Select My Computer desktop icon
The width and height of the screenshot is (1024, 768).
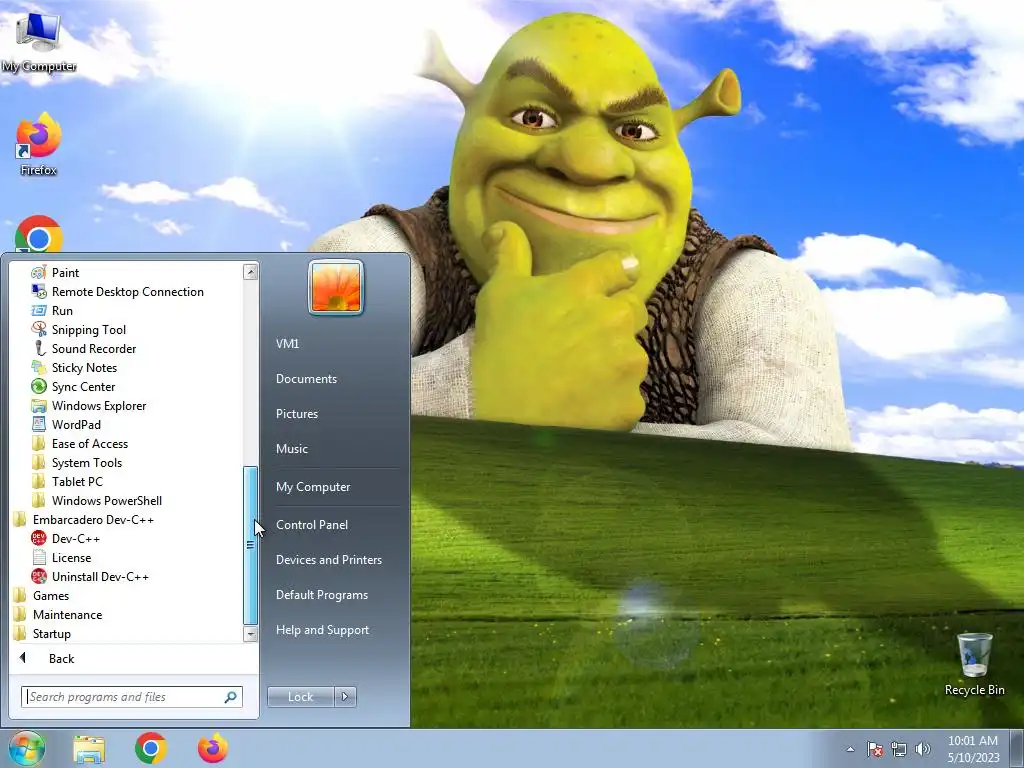(x=39, y=40)
